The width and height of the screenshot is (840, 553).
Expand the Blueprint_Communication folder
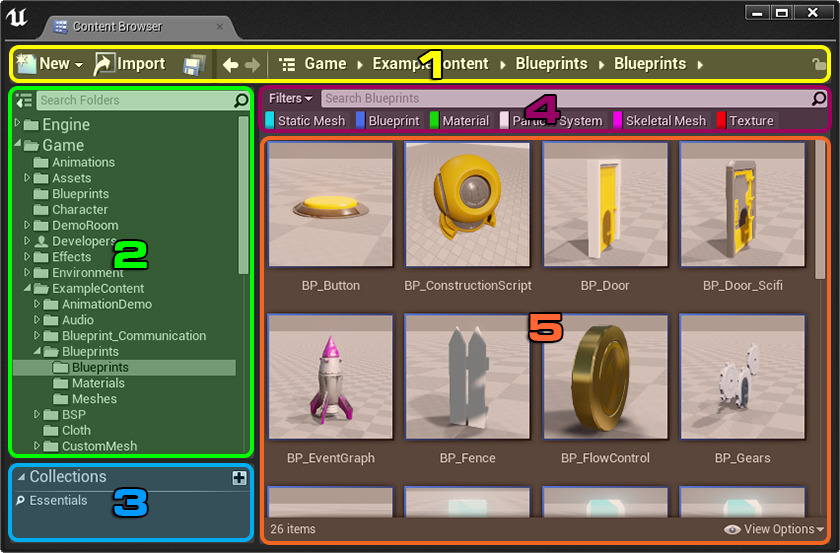(x=37, y=335)
